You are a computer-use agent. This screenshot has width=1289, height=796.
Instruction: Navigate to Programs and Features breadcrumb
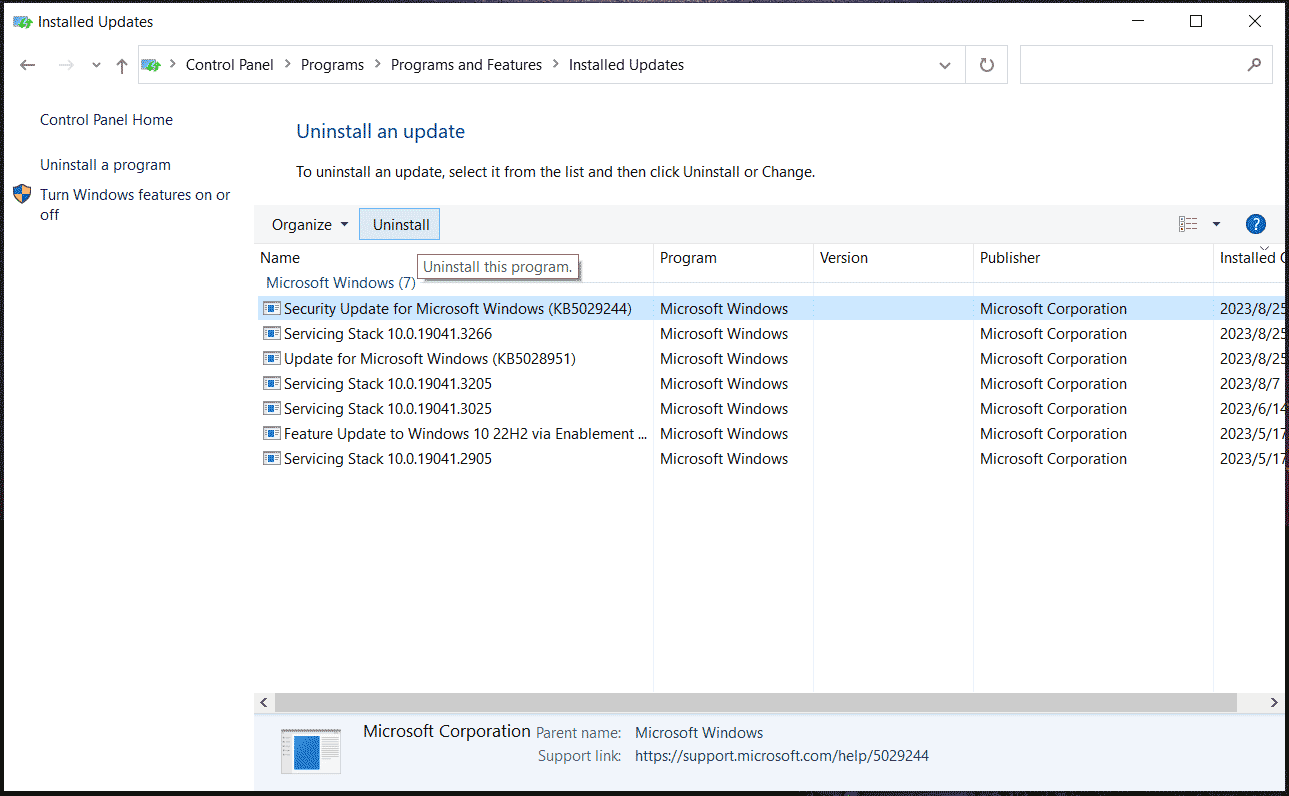click(x=466, y=65)
